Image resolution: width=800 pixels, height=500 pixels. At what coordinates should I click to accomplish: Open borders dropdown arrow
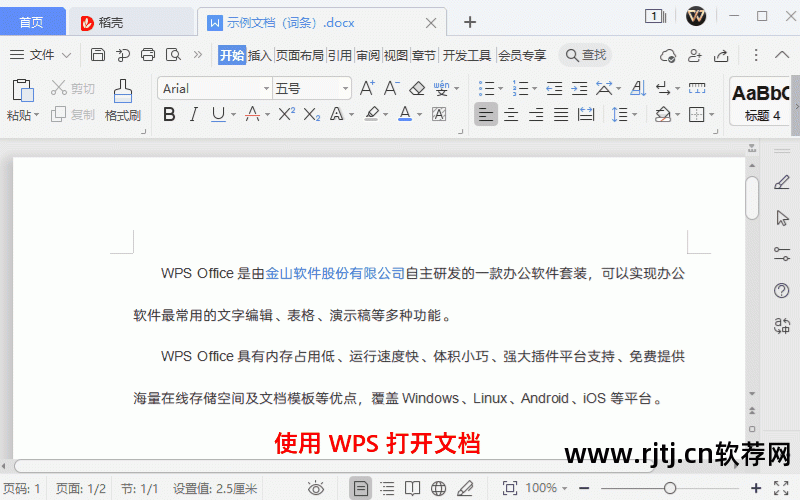(x=712, y=114)
